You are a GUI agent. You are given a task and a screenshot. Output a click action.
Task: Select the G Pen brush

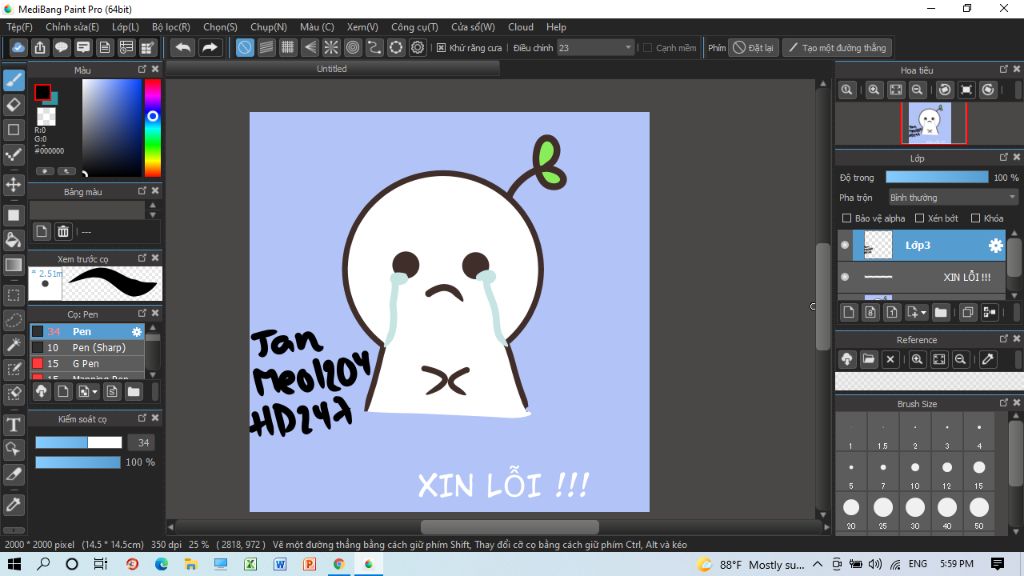tap(88, 364)
